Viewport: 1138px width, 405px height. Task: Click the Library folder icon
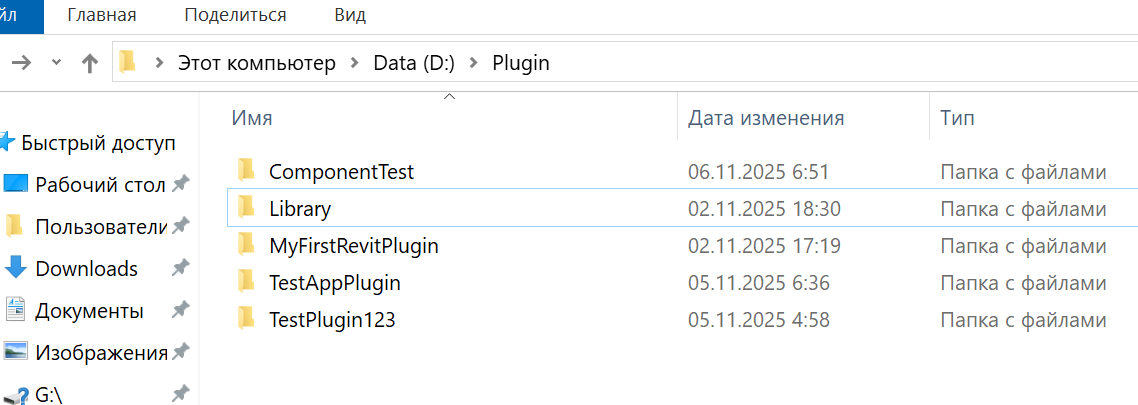[246, 209]
